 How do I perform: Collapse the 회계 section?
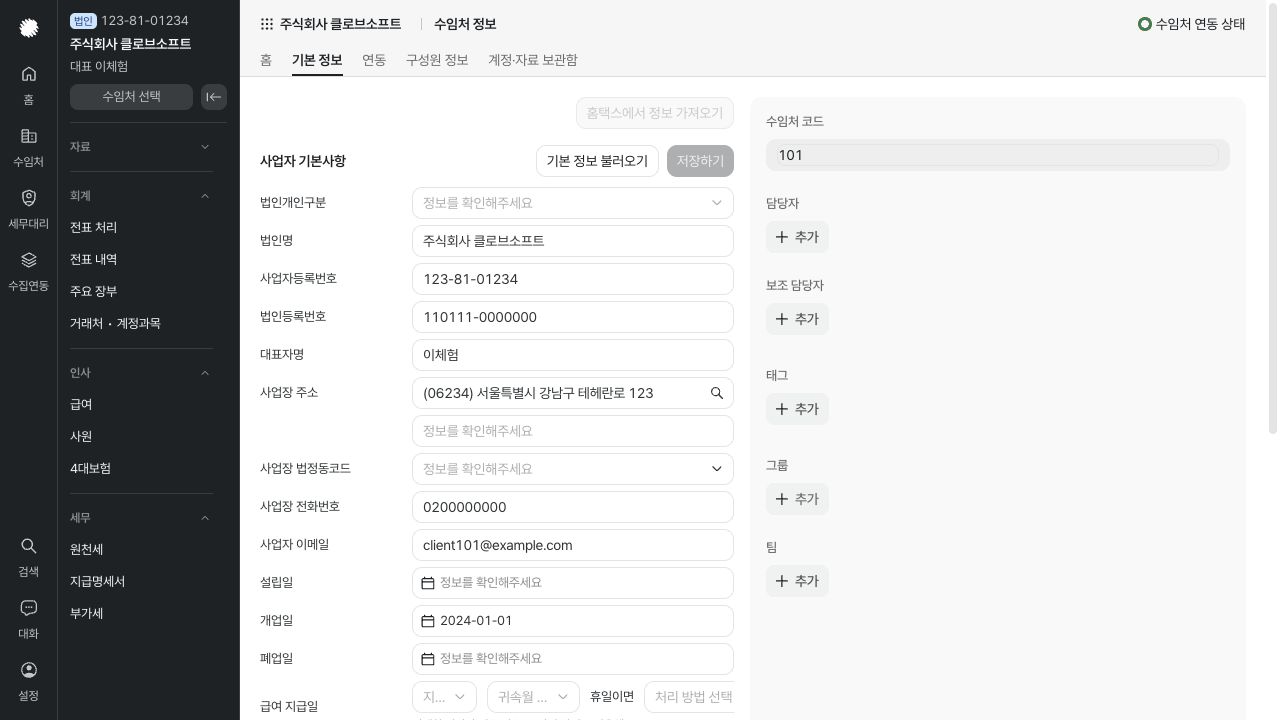point(141,196)
